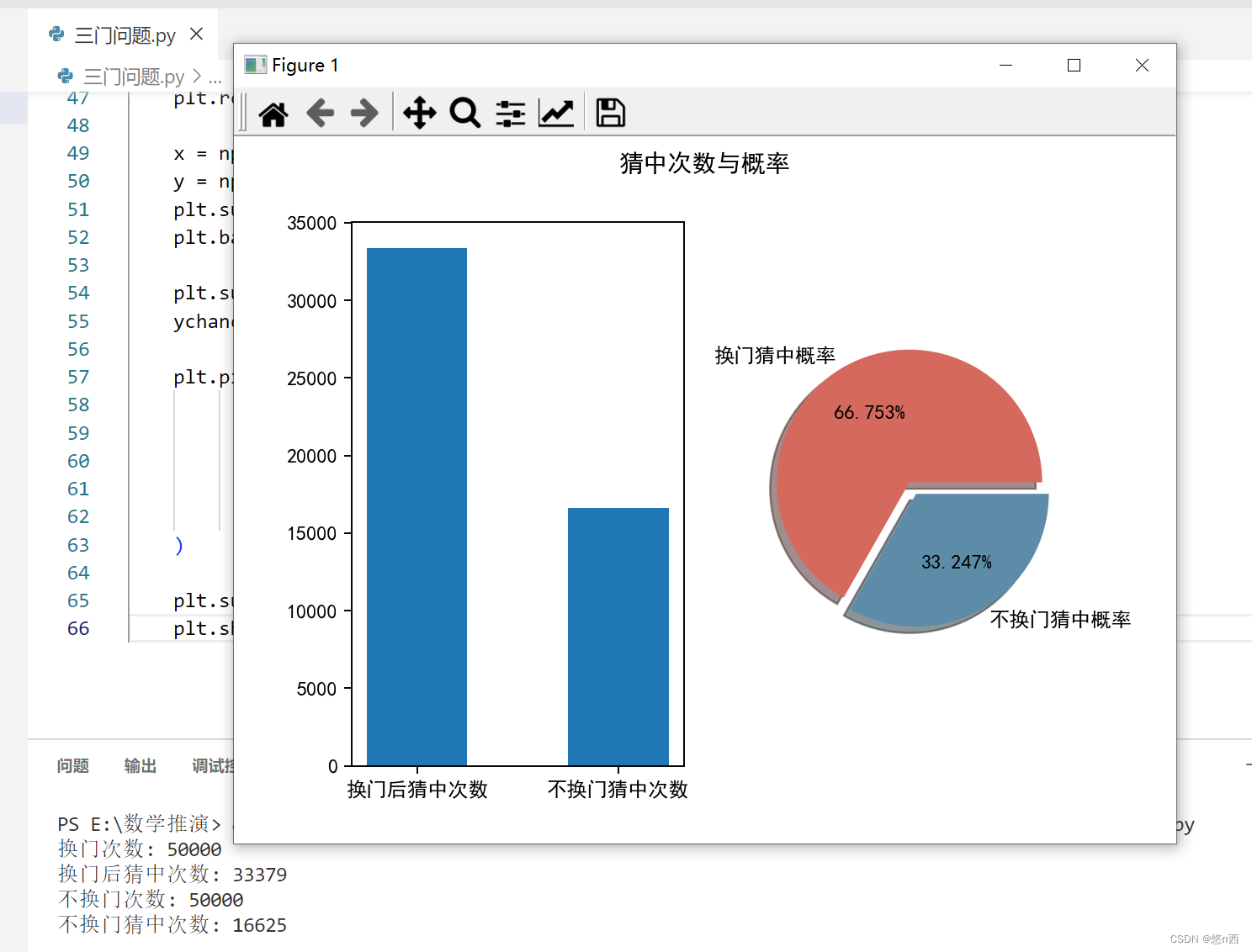1252x952 pixels.
Task: Toggle the zoom-to-rectangle magnifier tool
Action: tap(464, 112)
